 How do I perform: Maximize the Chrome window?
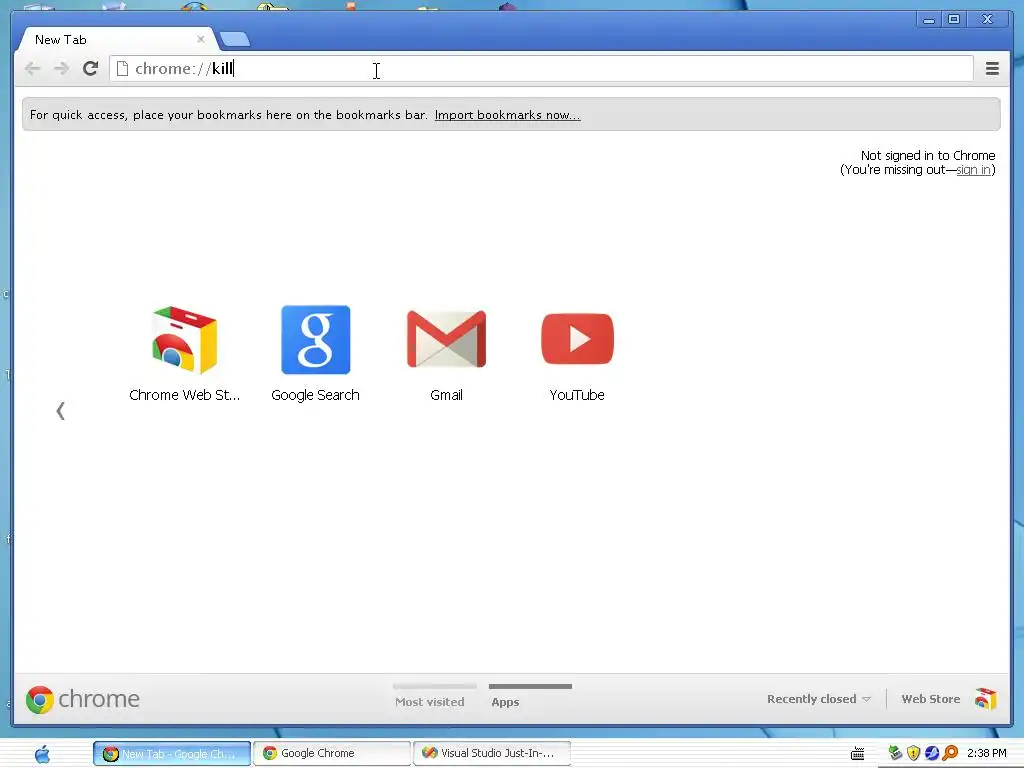coord(954,20)
